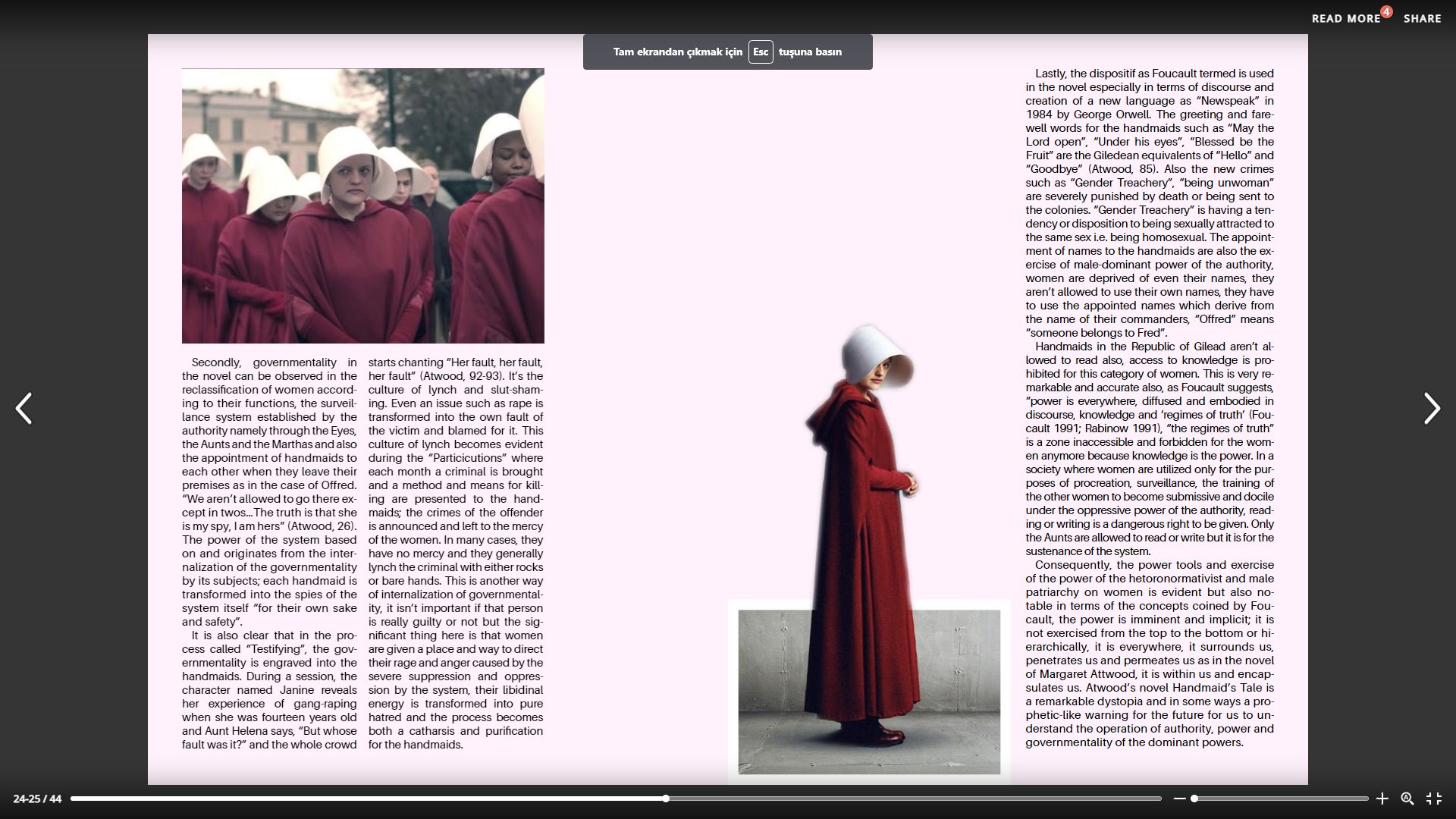Click the Esc key hint in the fullscreen notice
The image size is (1456, 819).
pos(761,52)
